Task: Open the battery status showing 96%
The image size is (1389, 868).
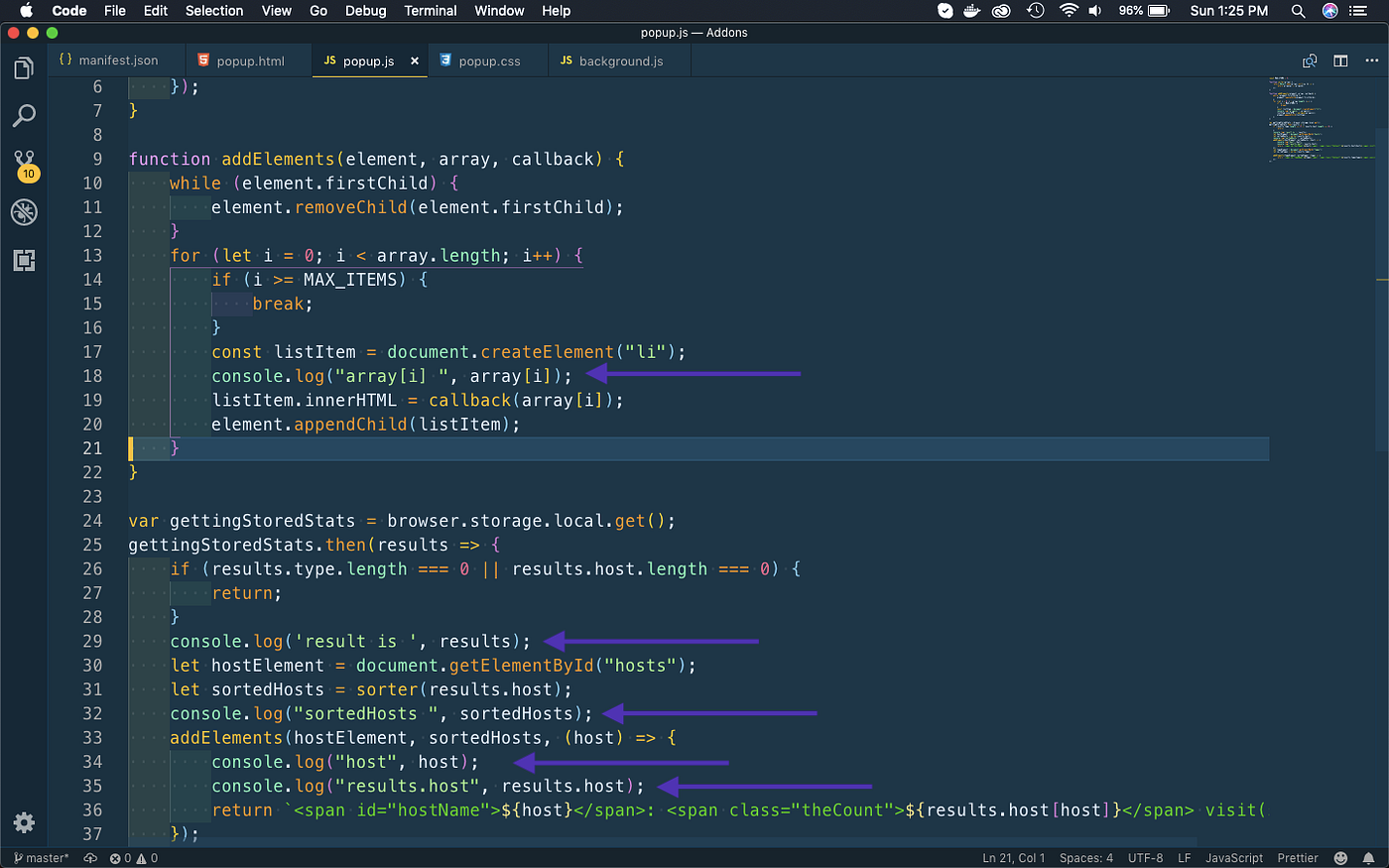Action: pos(1144,11)
